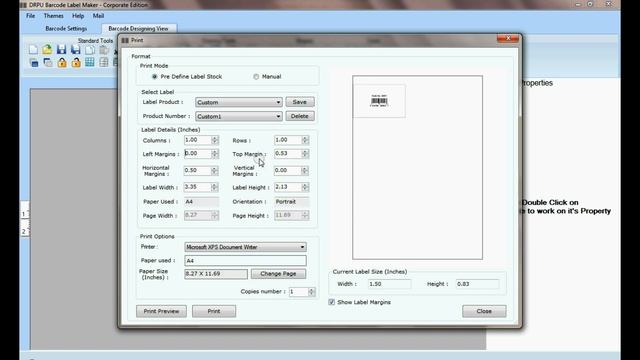The width and height of the screenshot is (640, 360).
Task: Switch to Barcode Settings tab
Action: pos(66,29)
